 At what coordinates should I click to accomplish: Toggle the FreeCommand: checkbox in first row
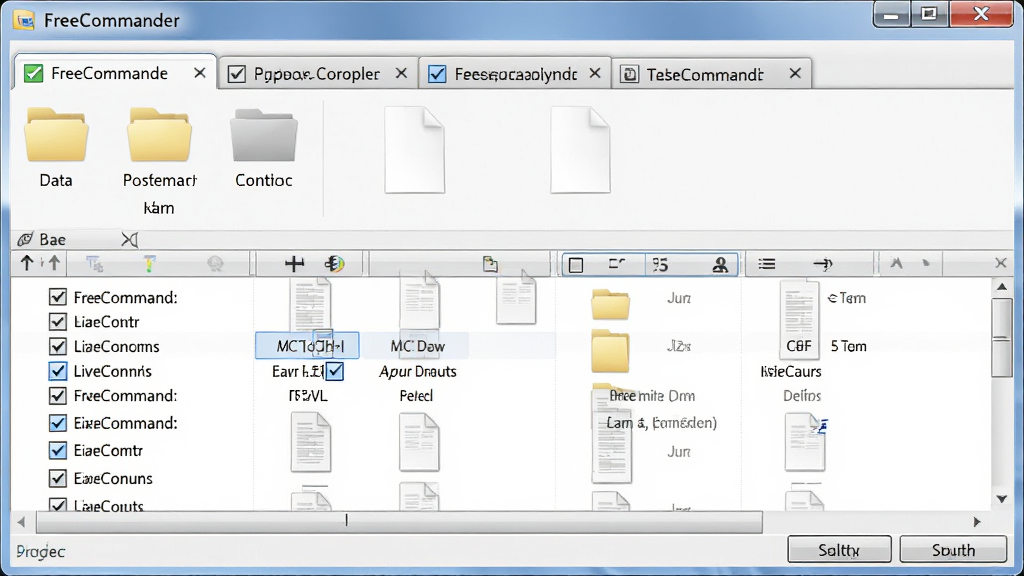[57, 297]
